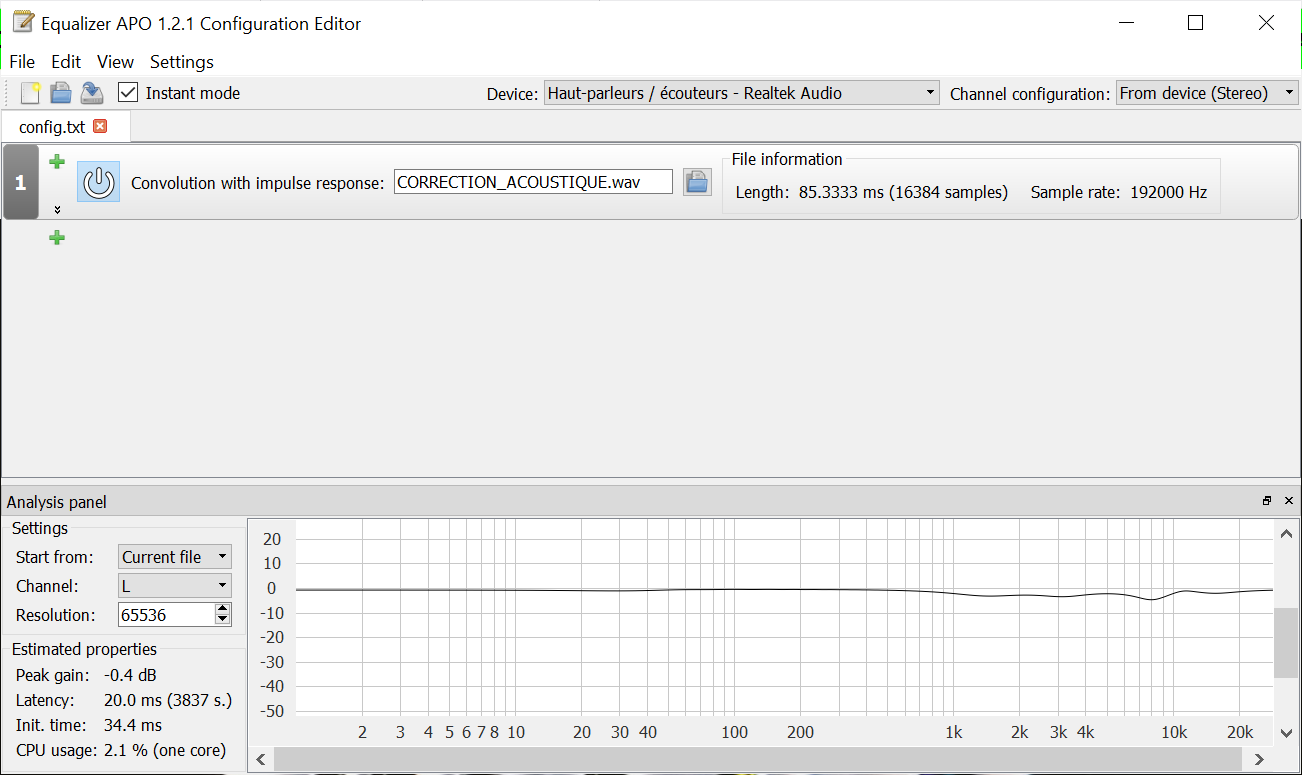Screen dimensions: 1302x775
Task: Click the CPU usage 2.1 % value
Action: click(165, 750)
